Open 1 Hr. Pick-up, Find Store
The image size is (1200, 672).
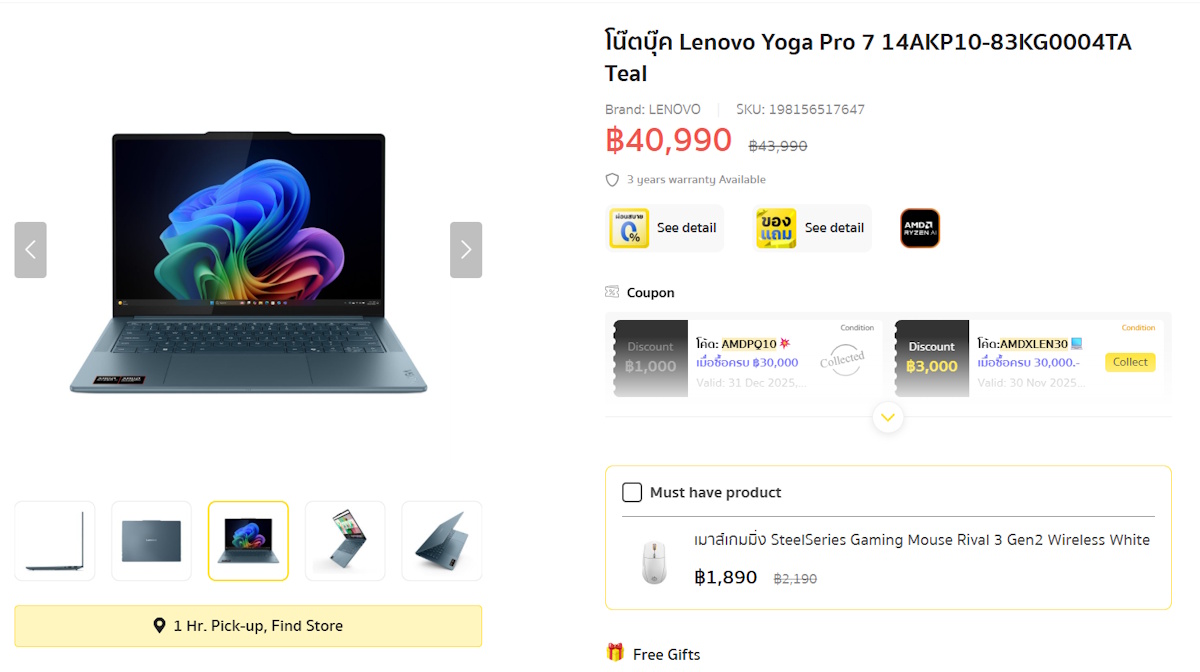248,626
